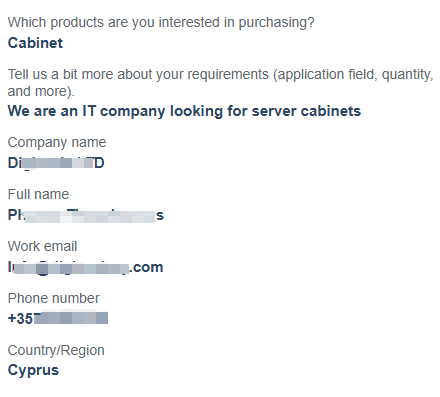Click the 'Which products are you interested' question
Screen dimensions: 440x397
(161, 23)
